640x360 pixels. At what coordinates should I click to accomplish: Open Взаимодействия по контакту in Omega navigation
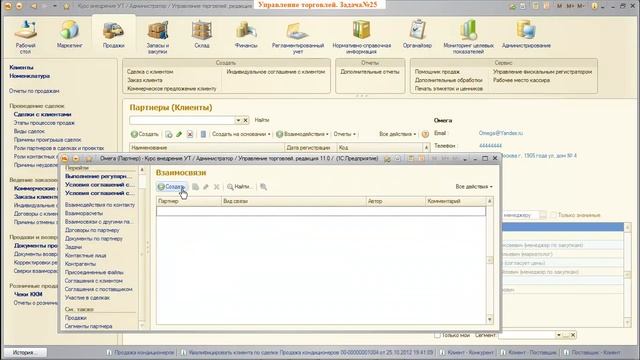point(100,205)
